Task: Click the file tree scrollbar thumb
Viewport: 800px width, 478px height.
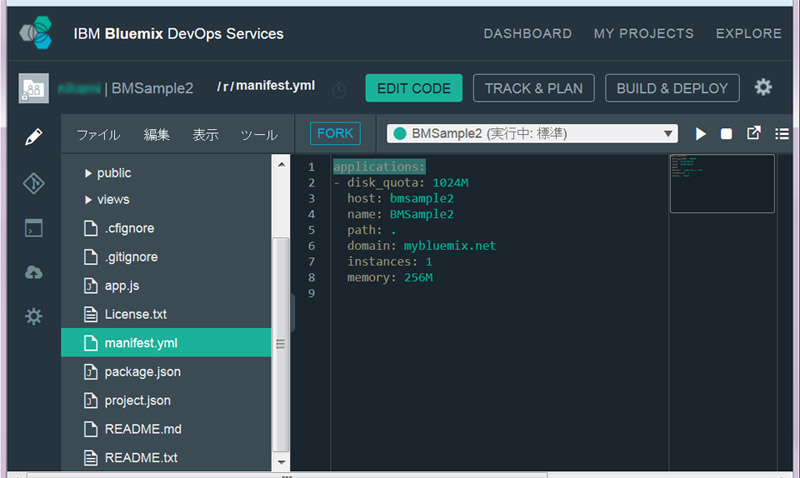Action: (281, 344)
